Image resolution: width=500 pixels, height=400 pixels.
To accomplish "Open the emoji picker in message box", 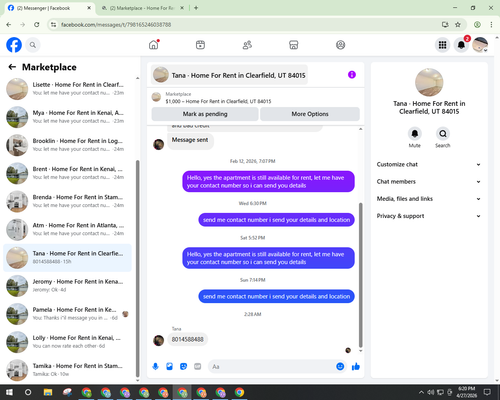I will (340, 367).
